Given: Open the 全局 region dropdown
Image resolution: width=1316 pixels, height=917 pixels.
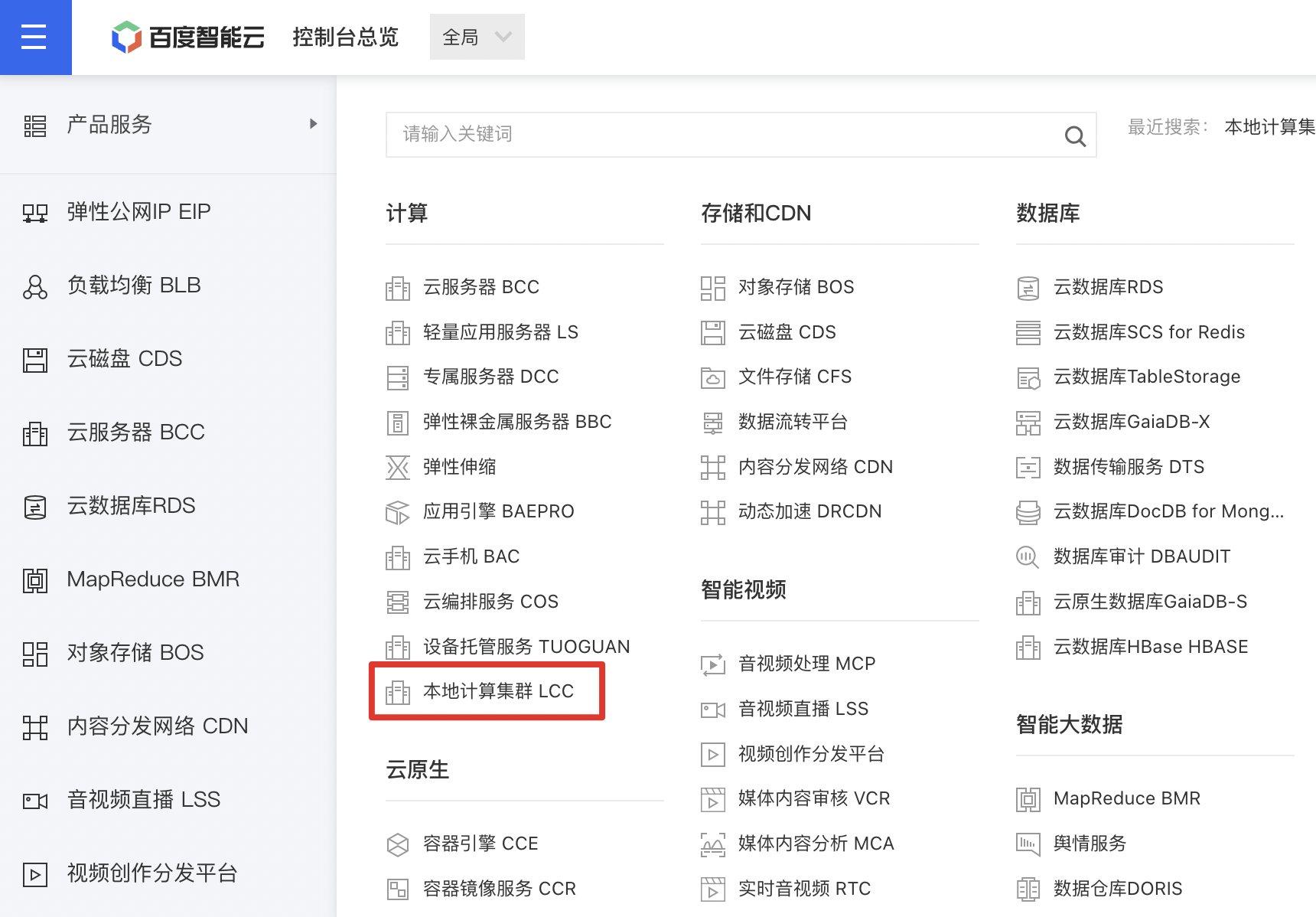Looking at the screenshot, I should tap(477, 37).
